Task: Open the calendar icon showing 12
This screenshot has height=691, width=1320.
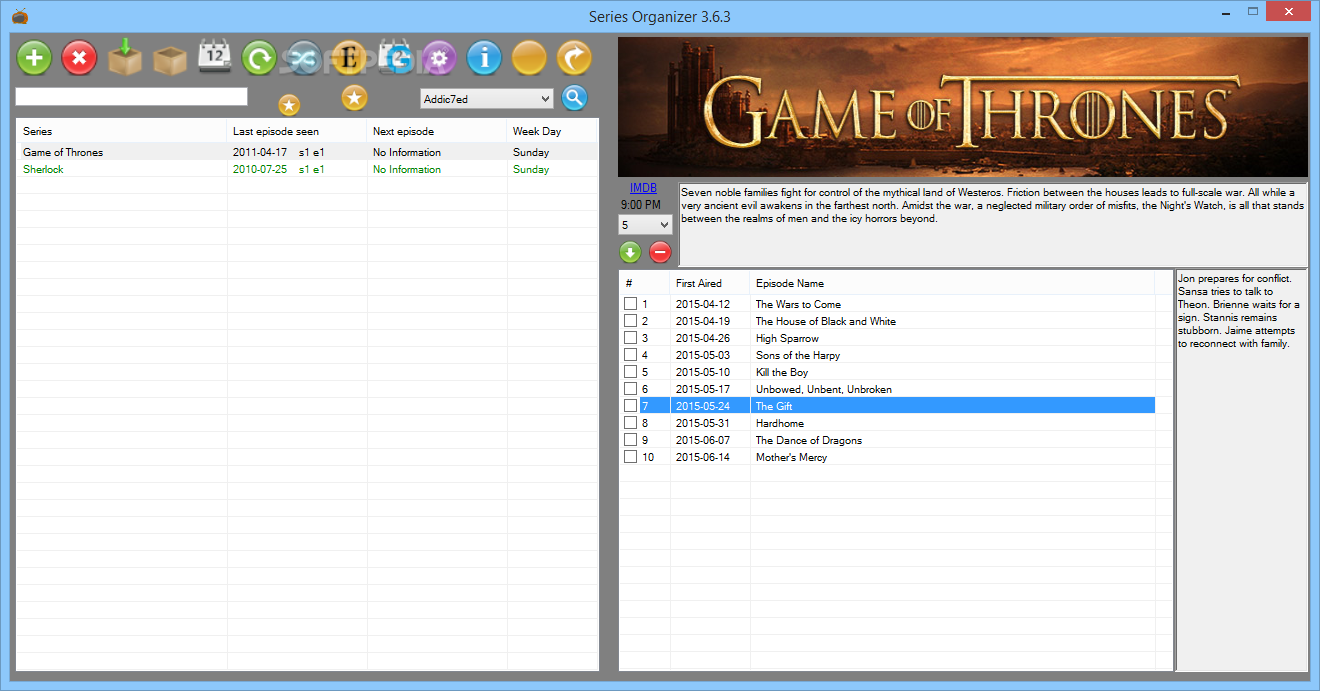Action: 215,56
